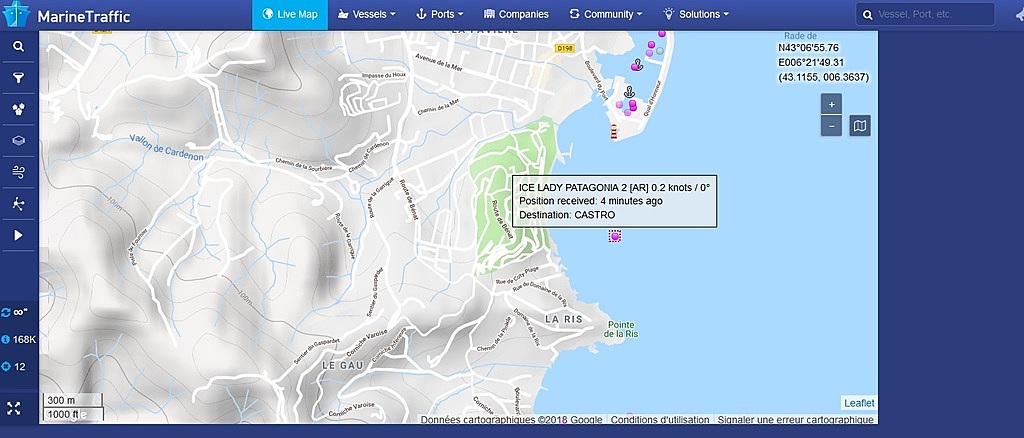Click the Vallon de Cardenon label
This screenshot has height=438, width=1024.
(166, 148)
